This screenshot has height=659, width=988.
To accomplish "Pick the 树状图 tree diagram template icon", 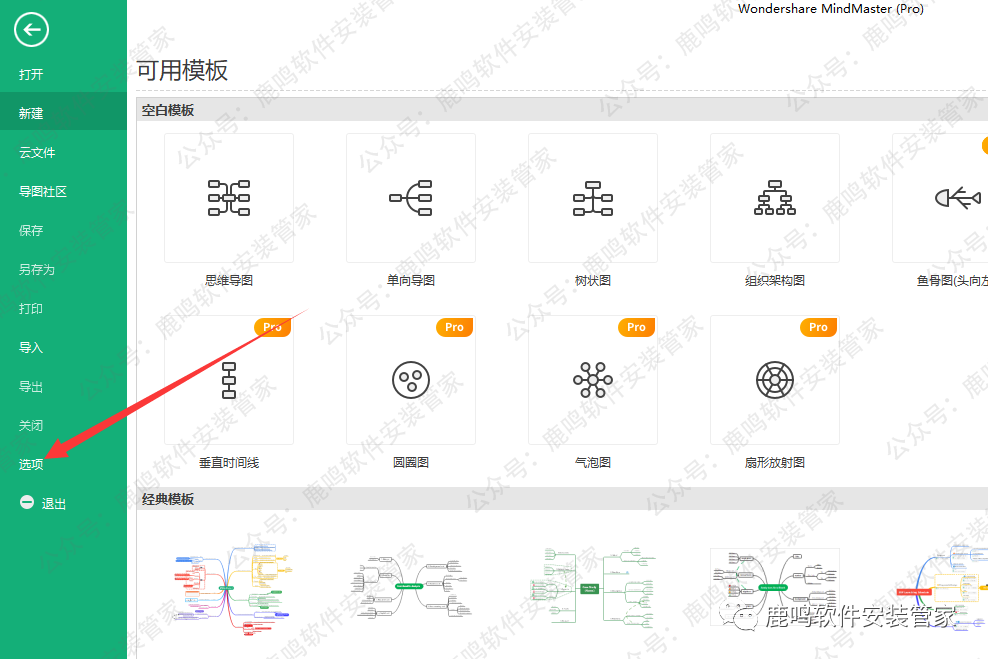I will click(592, 198).
